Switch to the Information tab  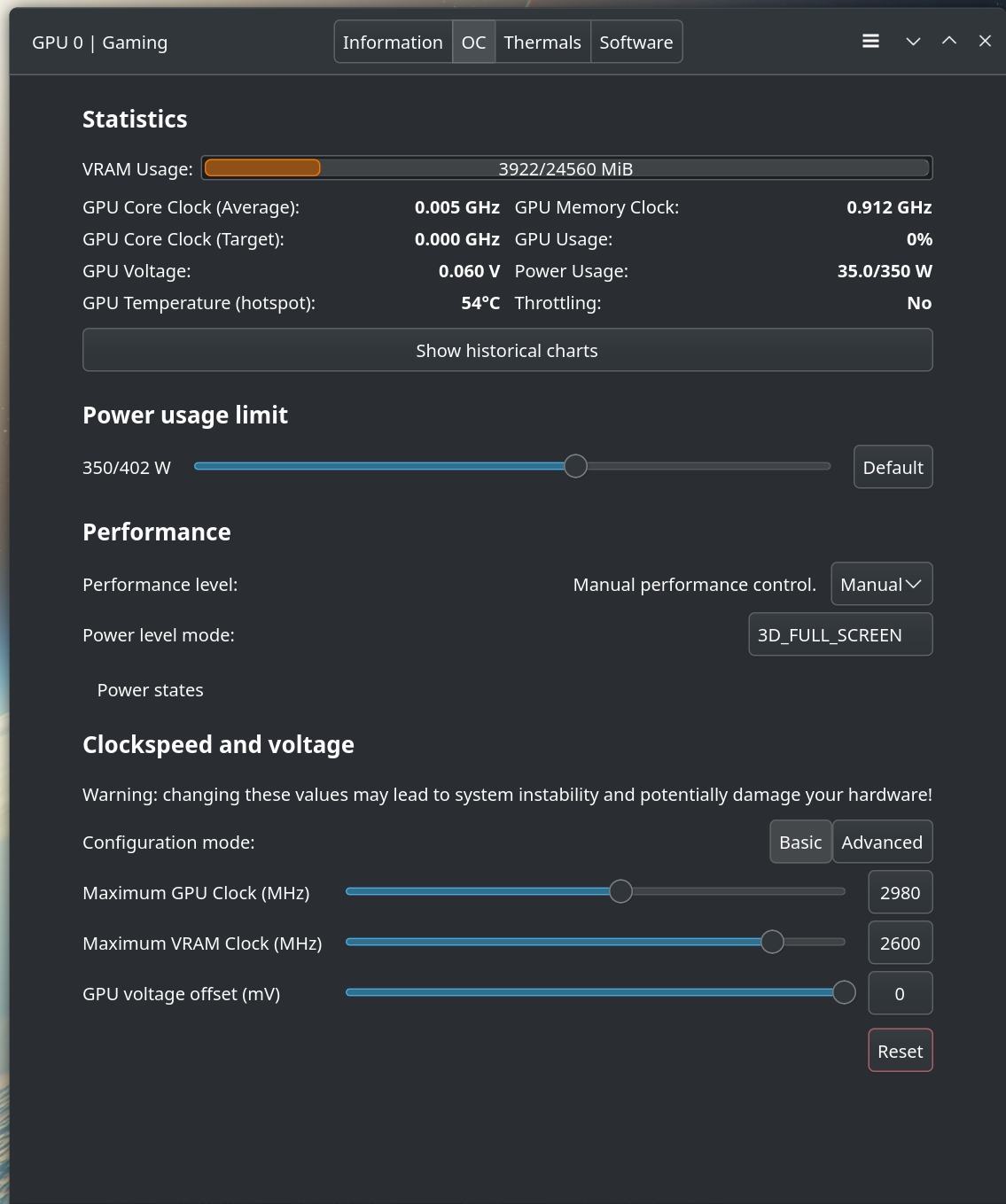(393, 43)
